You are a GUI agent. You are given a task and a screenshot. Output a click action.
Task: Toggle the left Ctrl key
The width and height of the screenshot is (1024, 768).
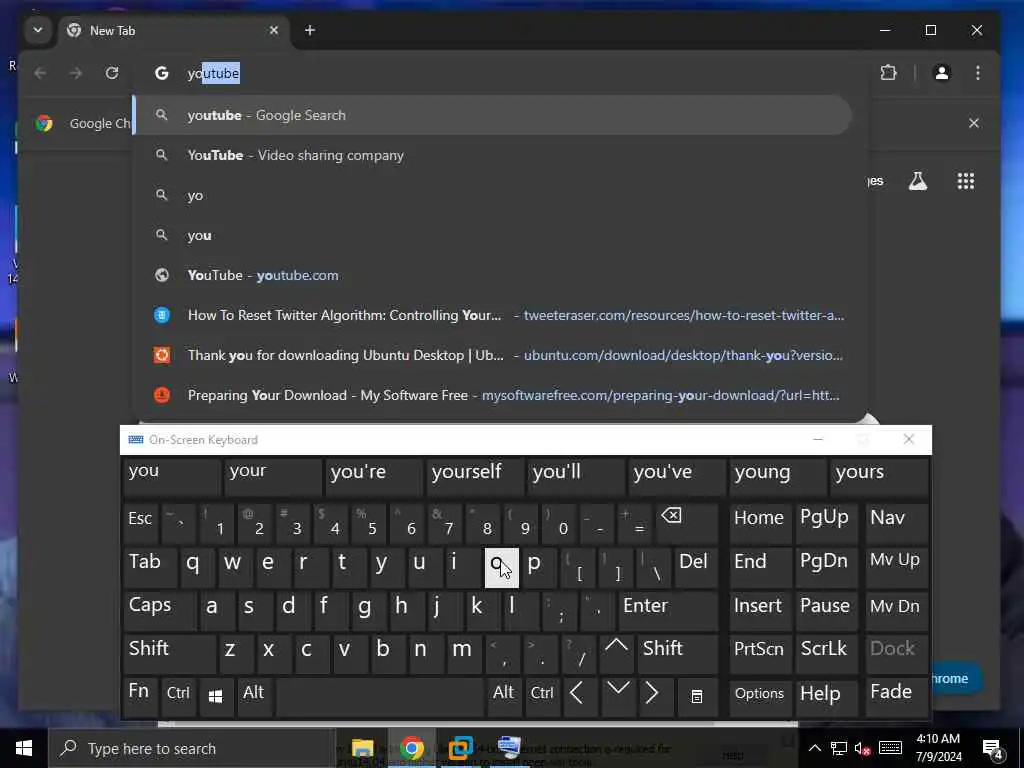[x=178, y=696]
